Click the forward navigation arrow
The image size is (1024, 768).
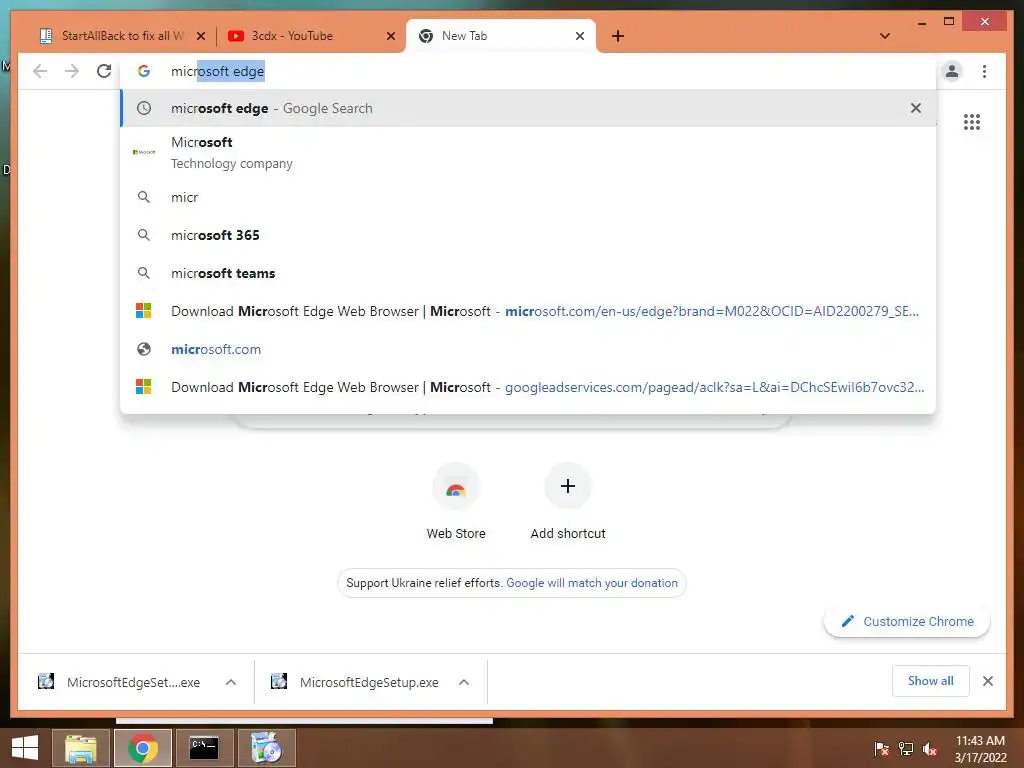point(72,71)
